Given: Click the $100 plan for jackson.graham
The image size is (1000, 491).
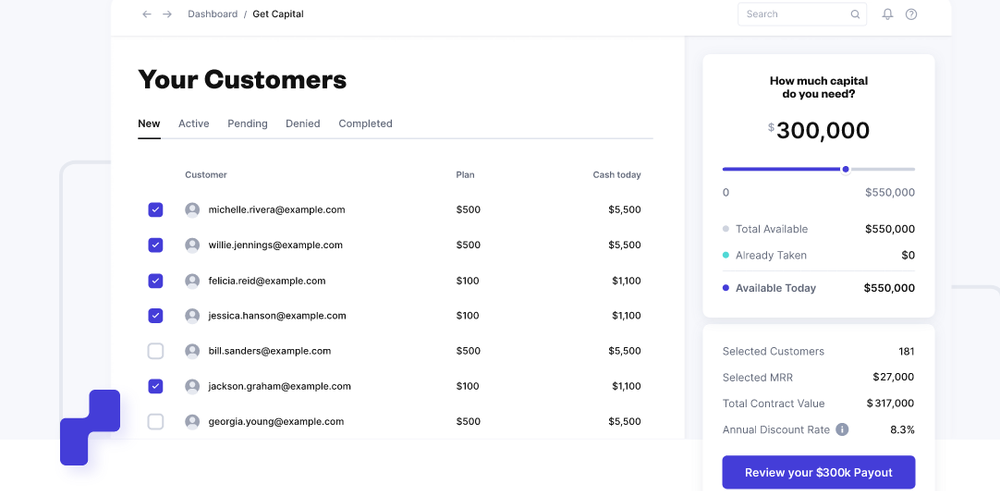Looking at the screenshot, I should point(467,386).
